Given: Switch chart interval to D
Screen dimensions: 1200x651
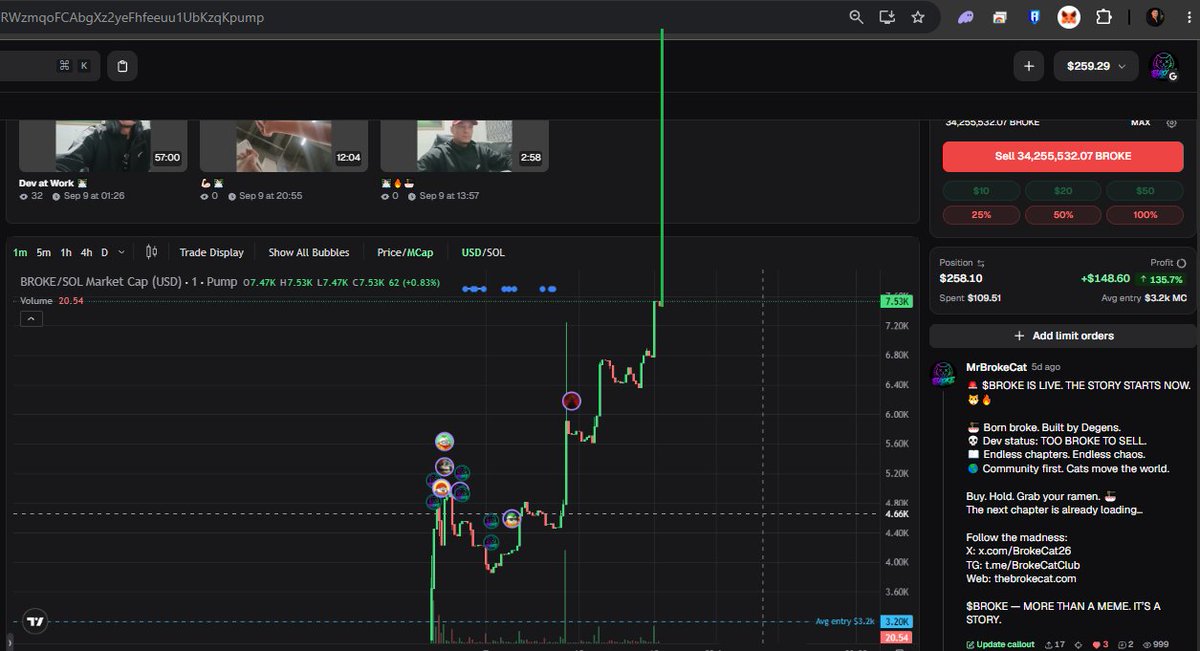Looking at the screenshot, I should click(x=104, y=252).
